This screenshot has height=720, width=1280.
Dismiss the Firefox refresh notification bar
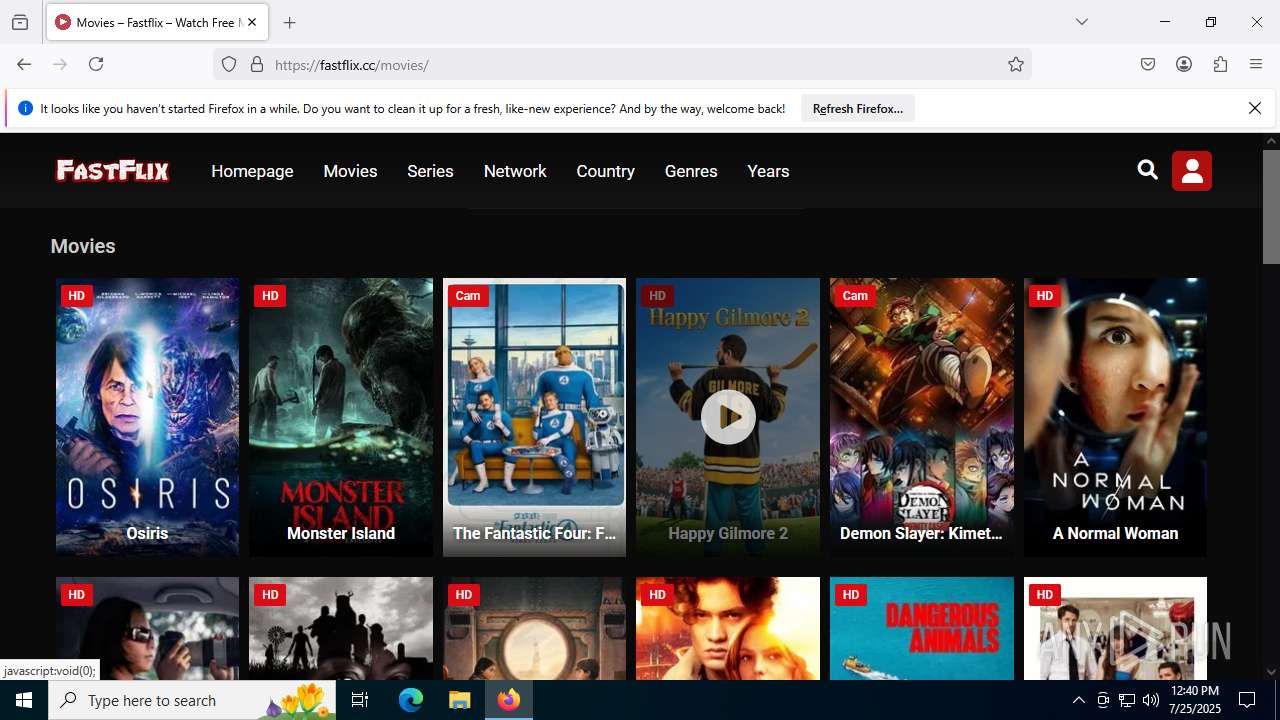coord(1255,108)
